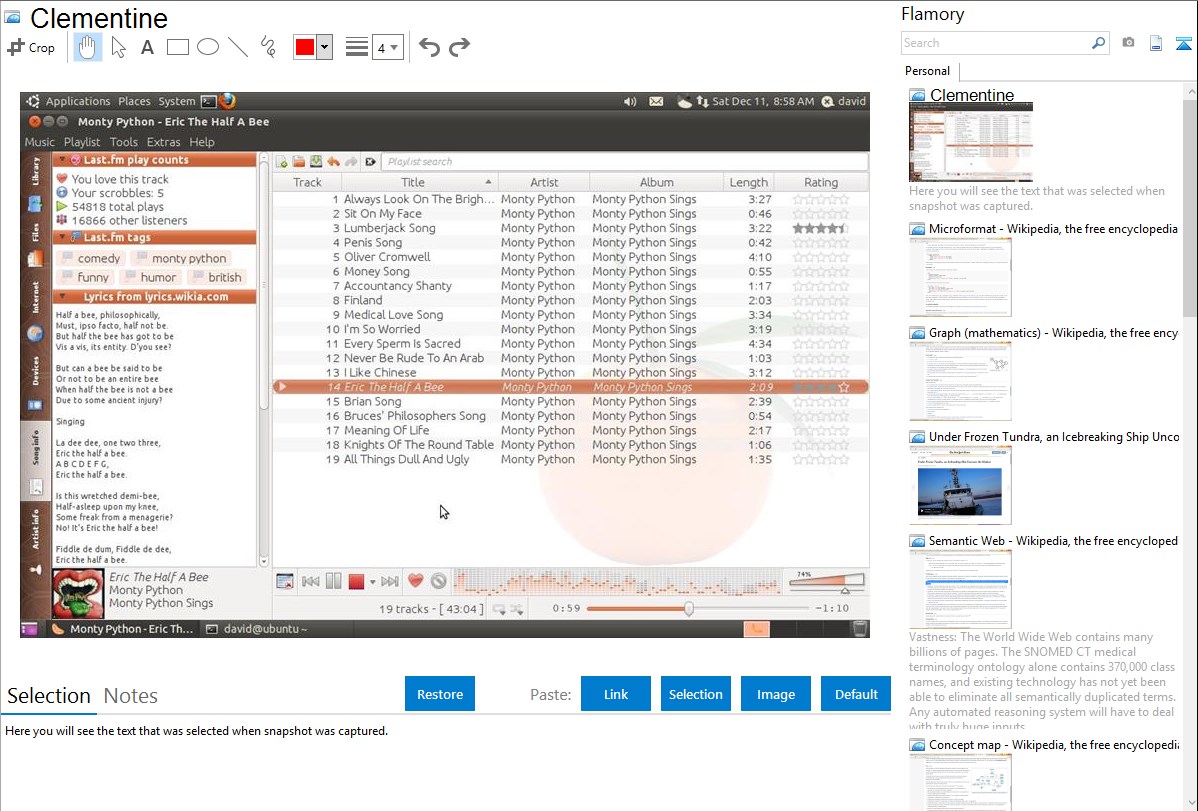Love the track with the heart button
This screenshot has width=1198, height=811.
tap(416, 581)
